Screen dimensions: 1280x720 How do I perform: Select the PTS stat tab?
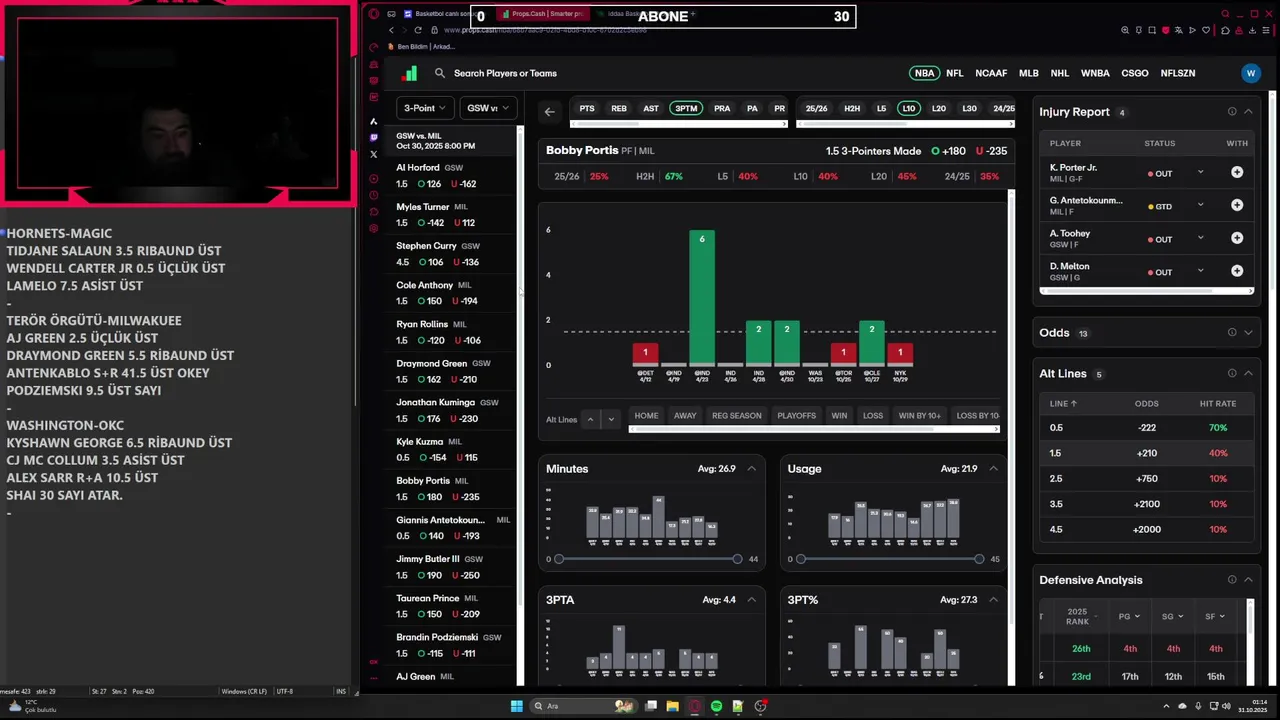[587, 108]
